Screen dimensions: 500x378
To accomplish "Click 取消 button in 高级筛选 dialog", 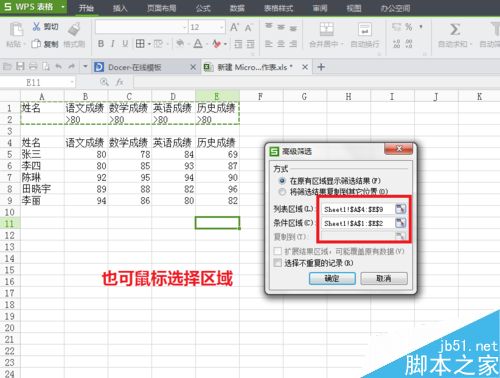I will (384, 278).
